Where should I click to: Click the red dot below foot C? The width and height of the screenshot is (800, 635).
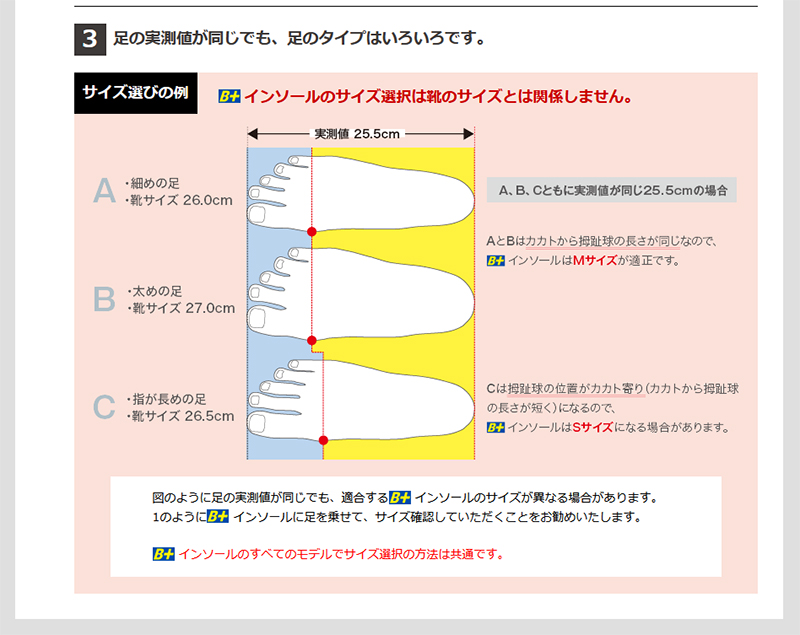323,440
